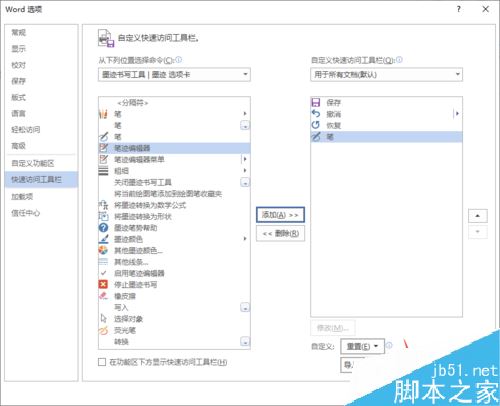Expand submenu arrow of 笔迹编辑器菜单

point(245,159)
